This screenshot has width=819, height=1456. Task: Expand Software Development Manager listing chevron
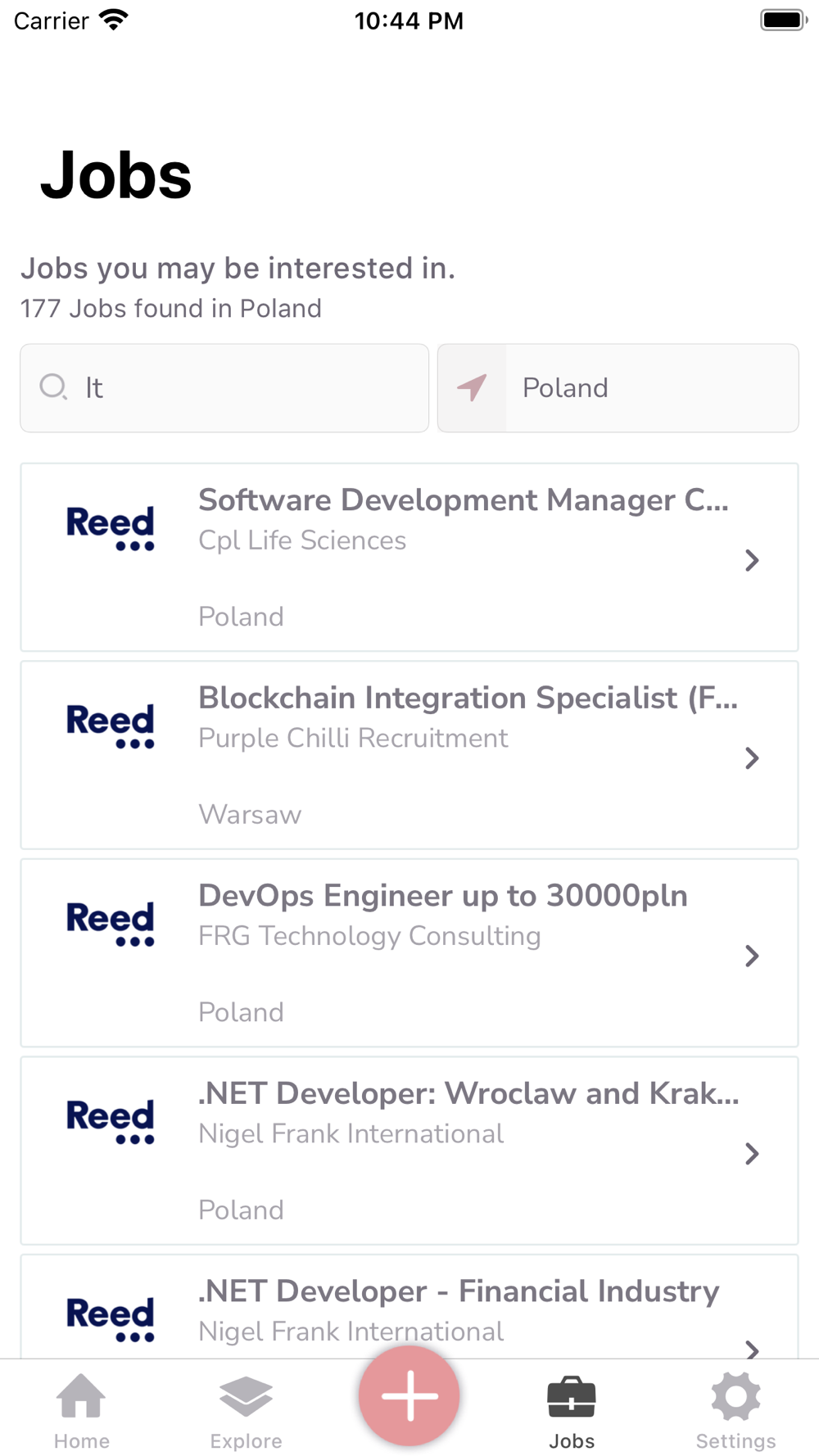752,560
